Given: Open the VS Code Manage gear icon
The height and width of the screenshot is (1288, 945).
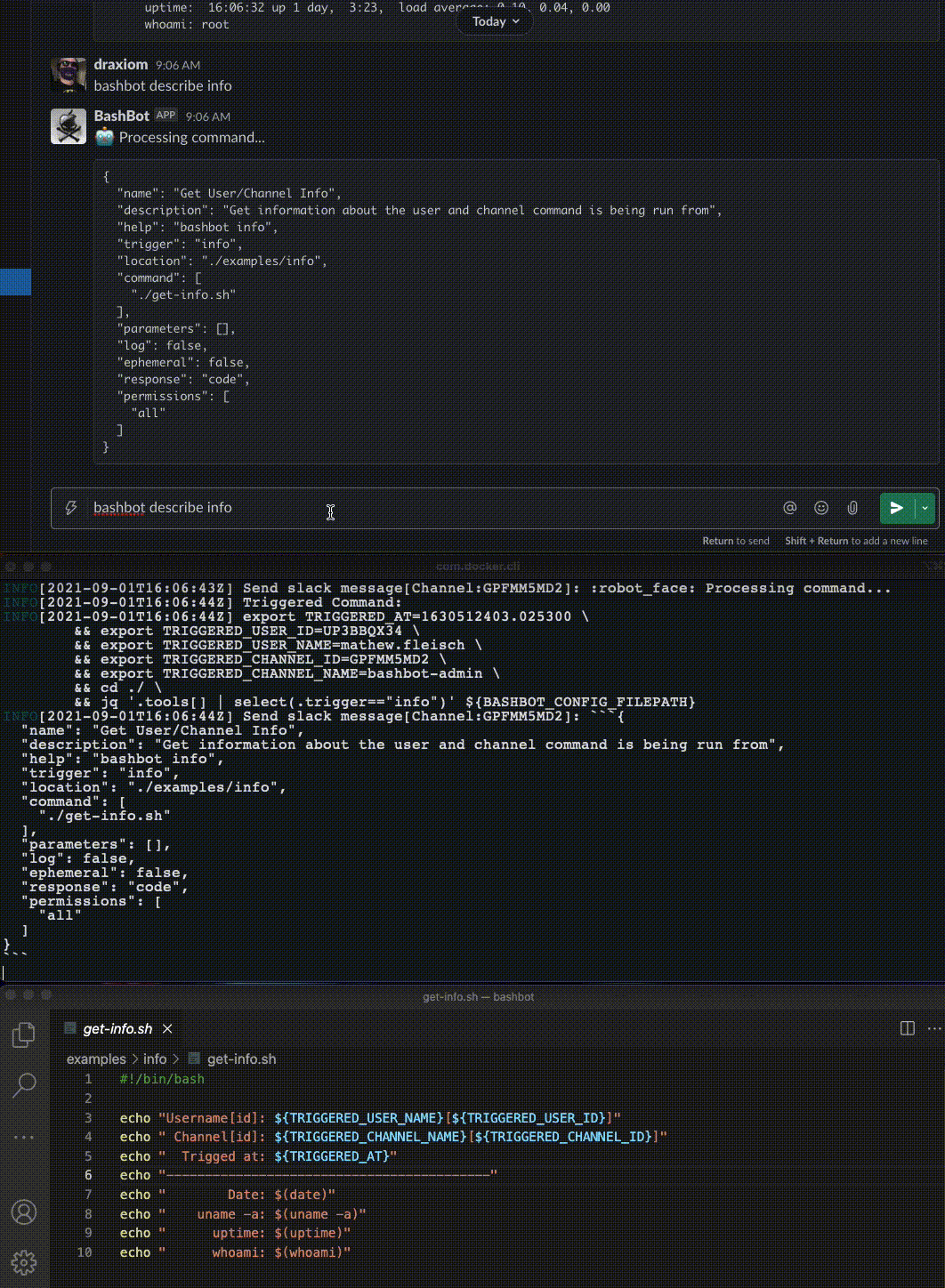Looking at the screenshot, I should click(x=24, y=1262).
